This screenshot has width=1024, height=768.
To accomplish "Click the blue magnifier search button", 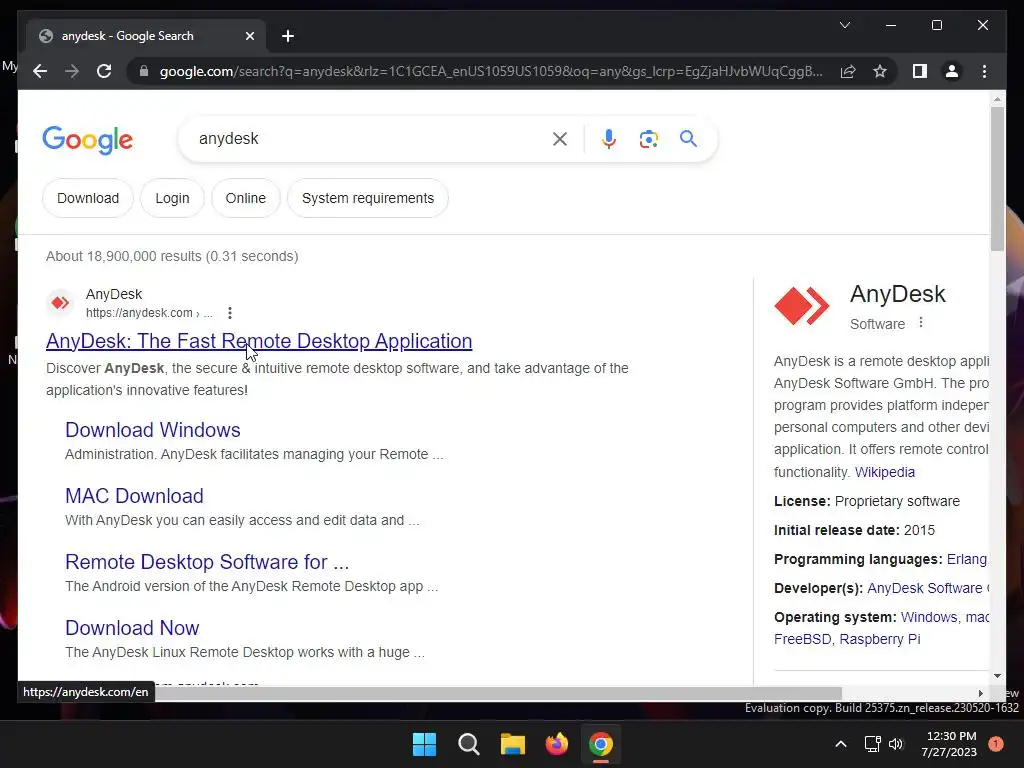I will point(688,138).
